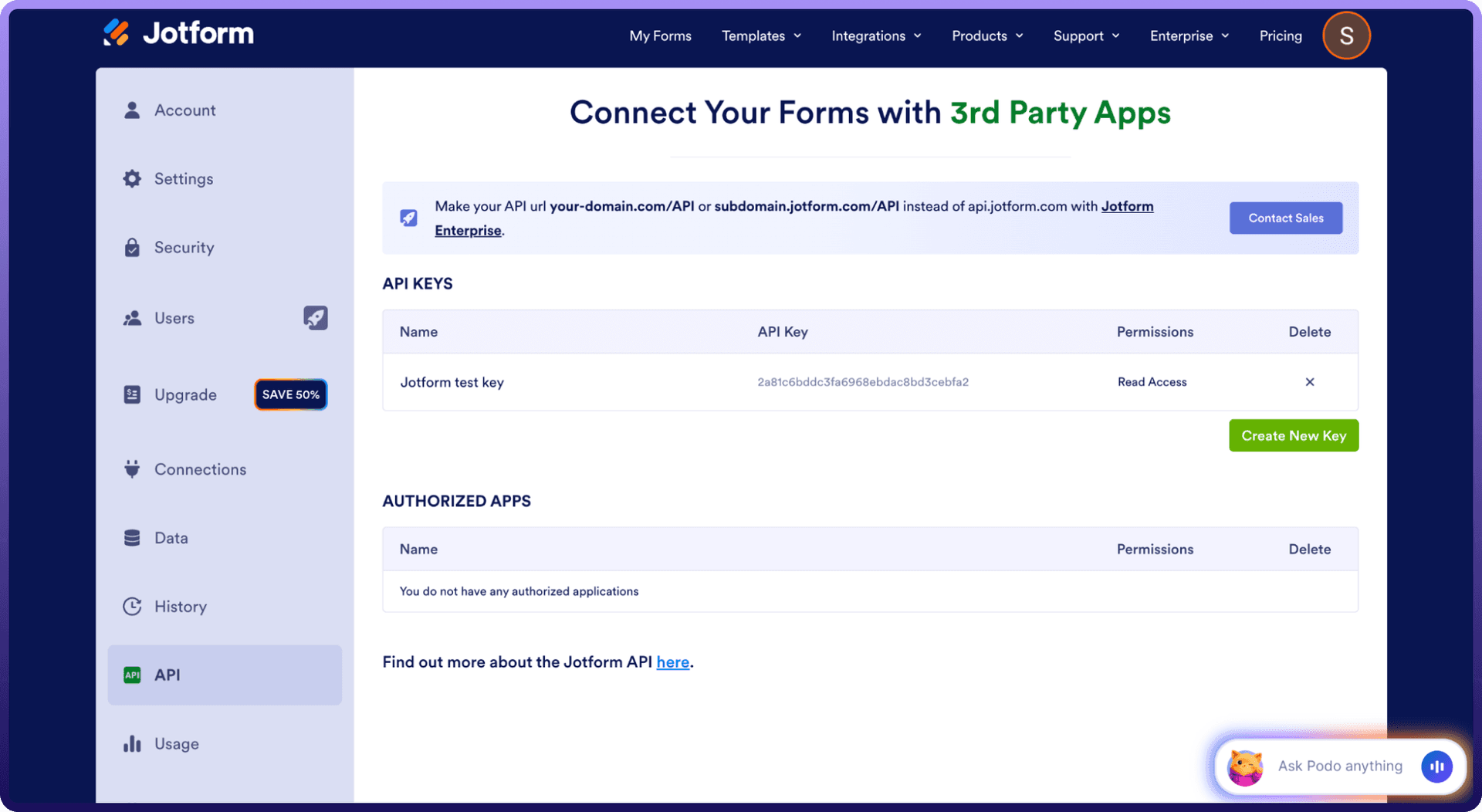1482x812 pixels.
Task: Click the Podo voice button icon
Action: click(x=1436, y=766)
